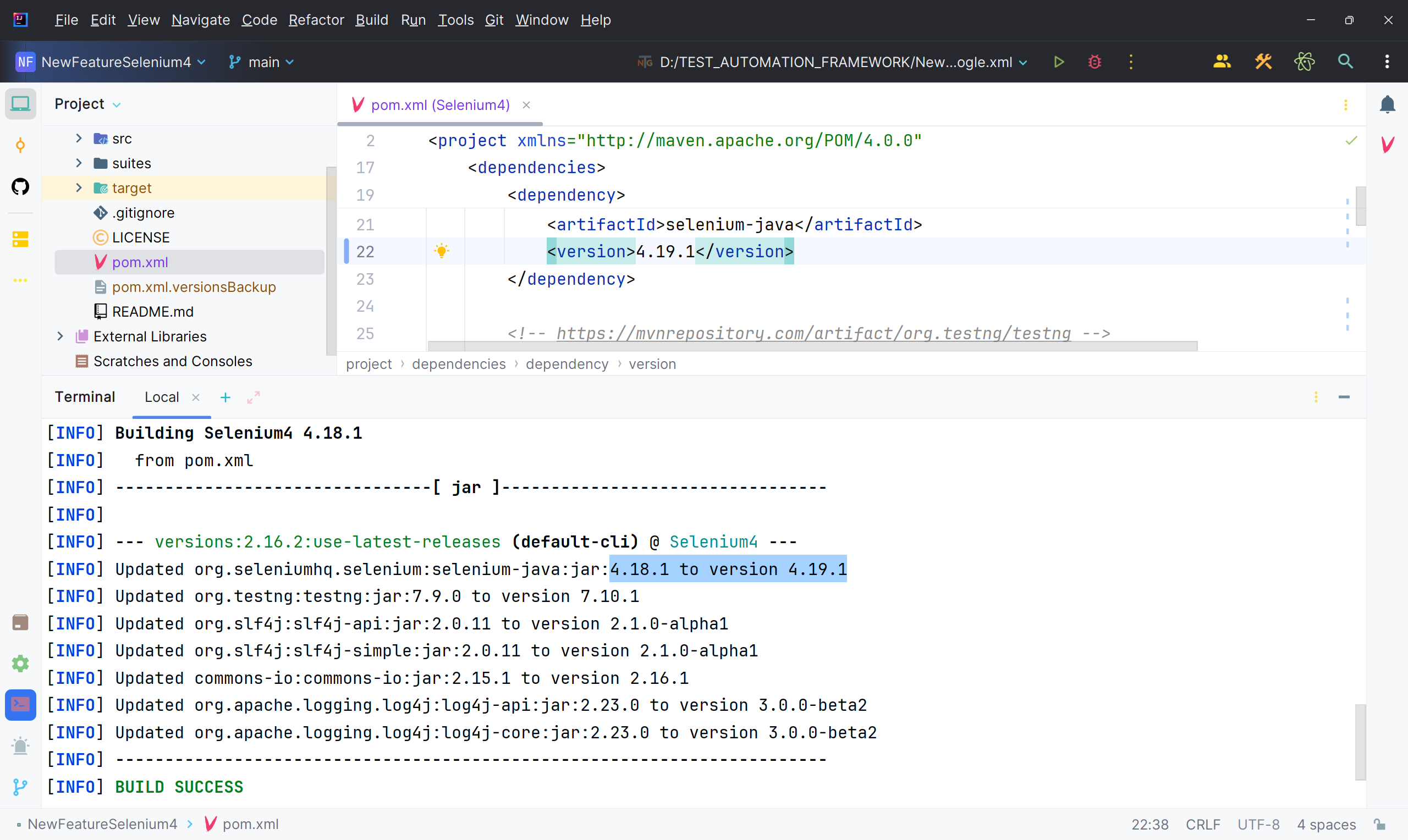Toggle read-only lock in status bar

[x=1380, y=824]
